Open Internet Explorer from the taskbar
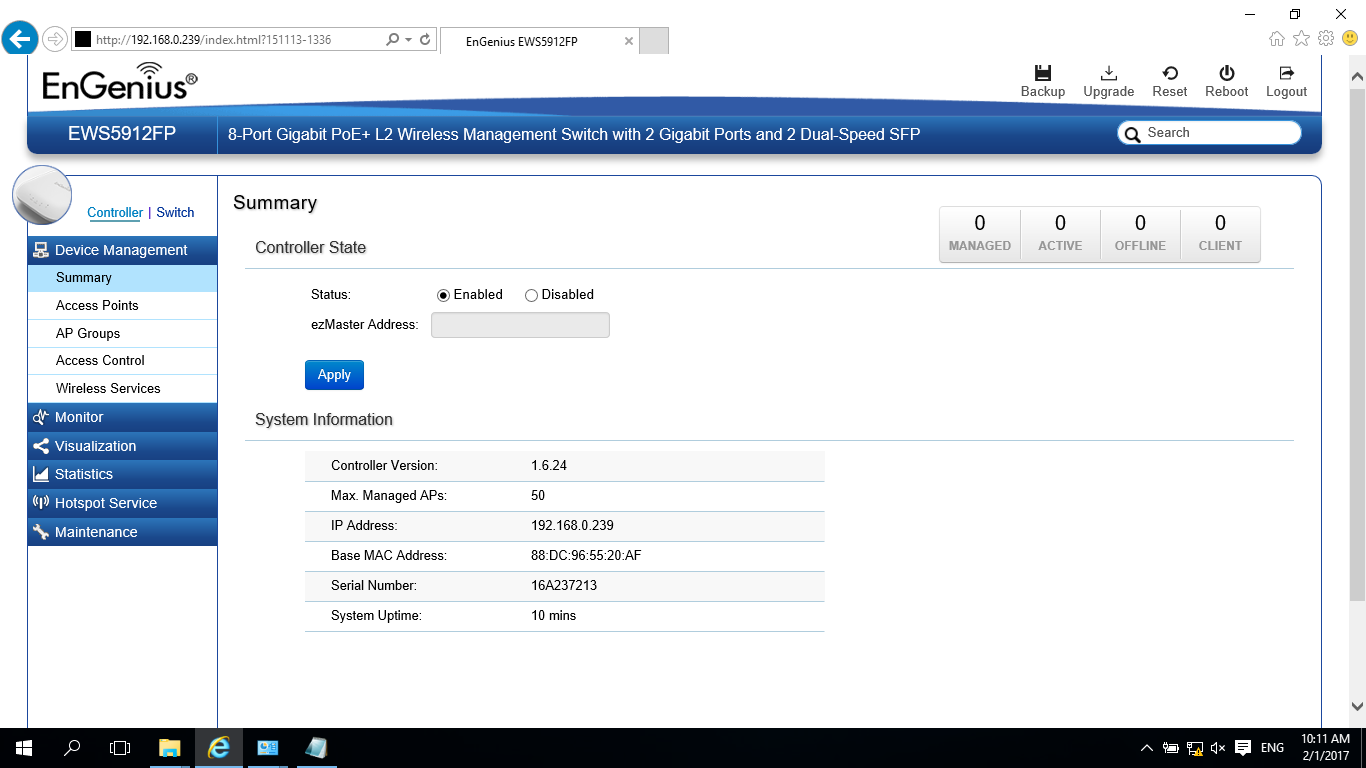1366x768 pixels. (x=218, y=748)
